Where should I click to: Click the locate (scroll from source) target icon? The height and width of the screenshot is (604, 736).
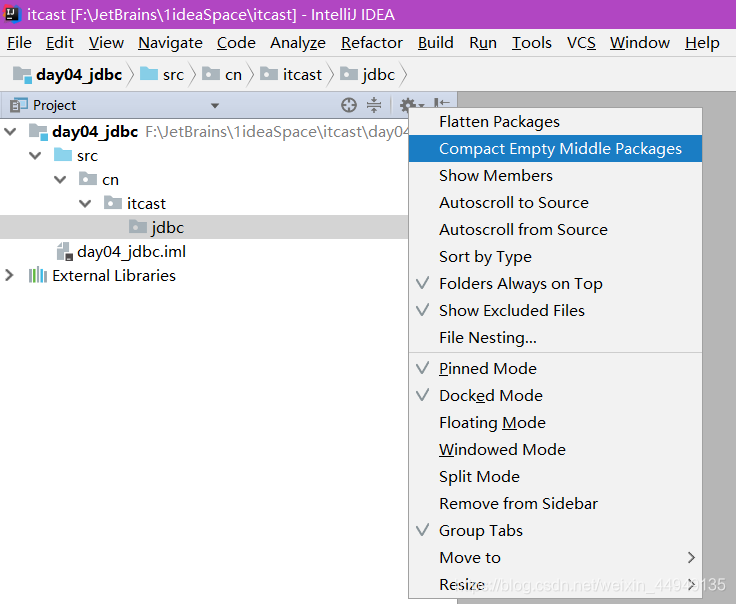coord(349,105)
